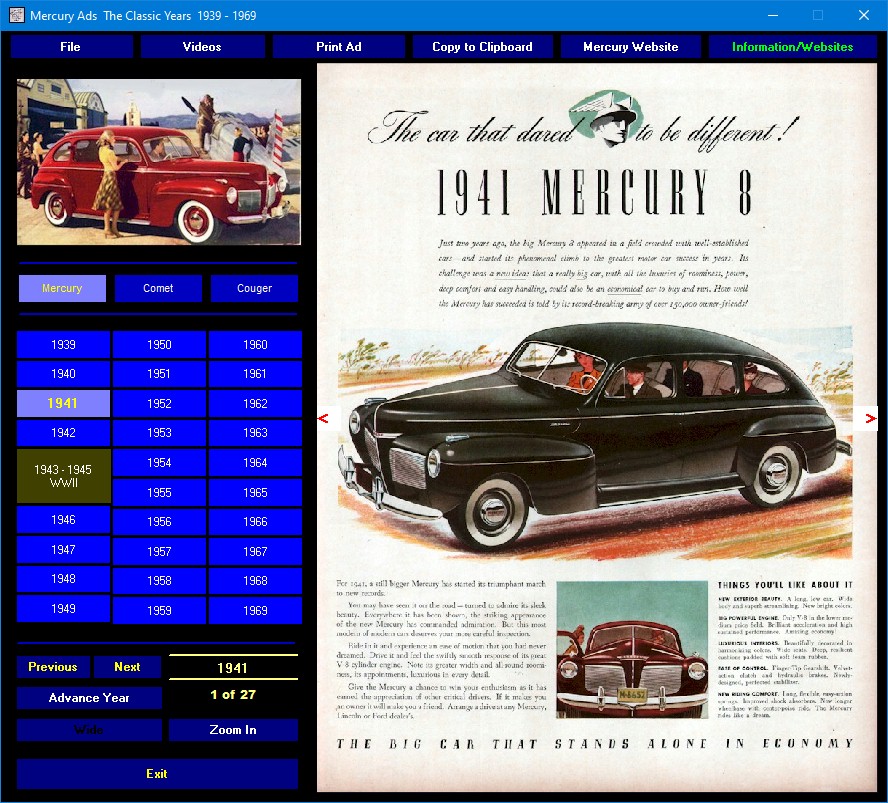Select year 1952
This screenshot has width=888, height=803.
click(159, 404)
